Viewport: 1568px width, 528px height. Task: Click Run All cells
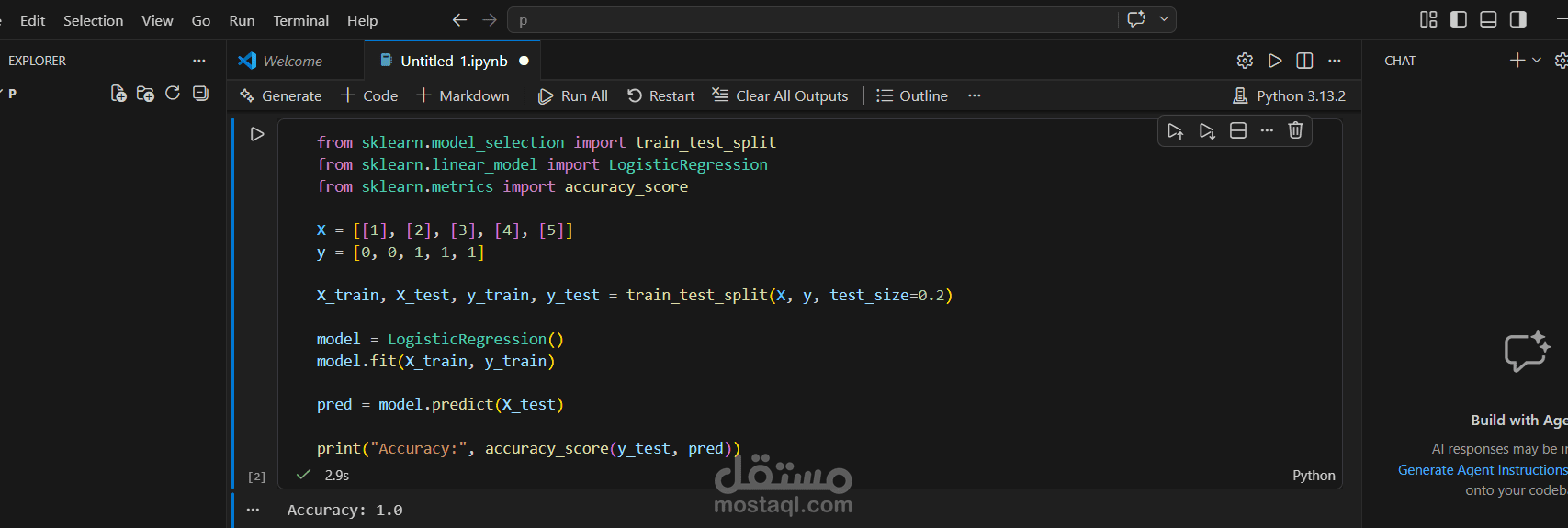tap(573, 95)
